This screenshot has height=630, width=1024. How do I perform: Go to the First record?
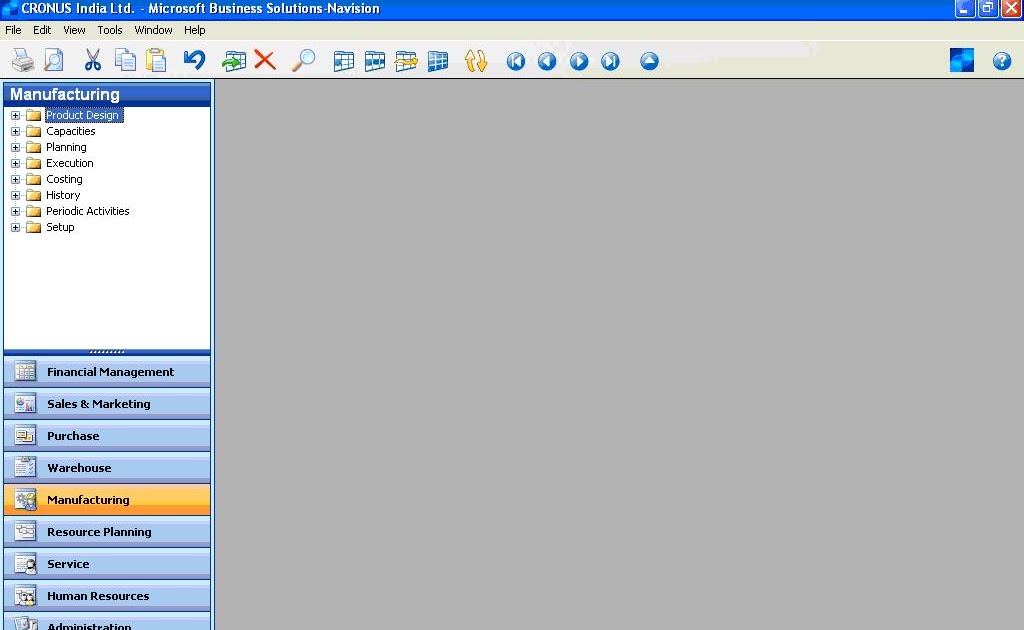516,61
